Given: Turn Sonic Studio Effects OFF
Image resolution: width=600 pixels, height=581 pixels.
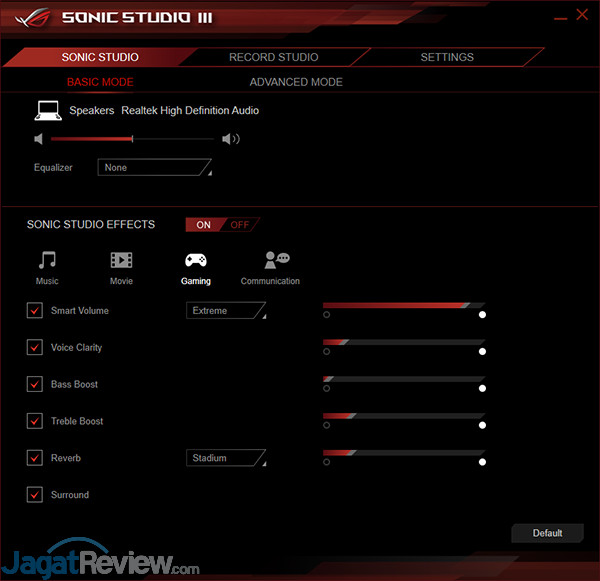Looking at the screenshot, I should 240,225.
